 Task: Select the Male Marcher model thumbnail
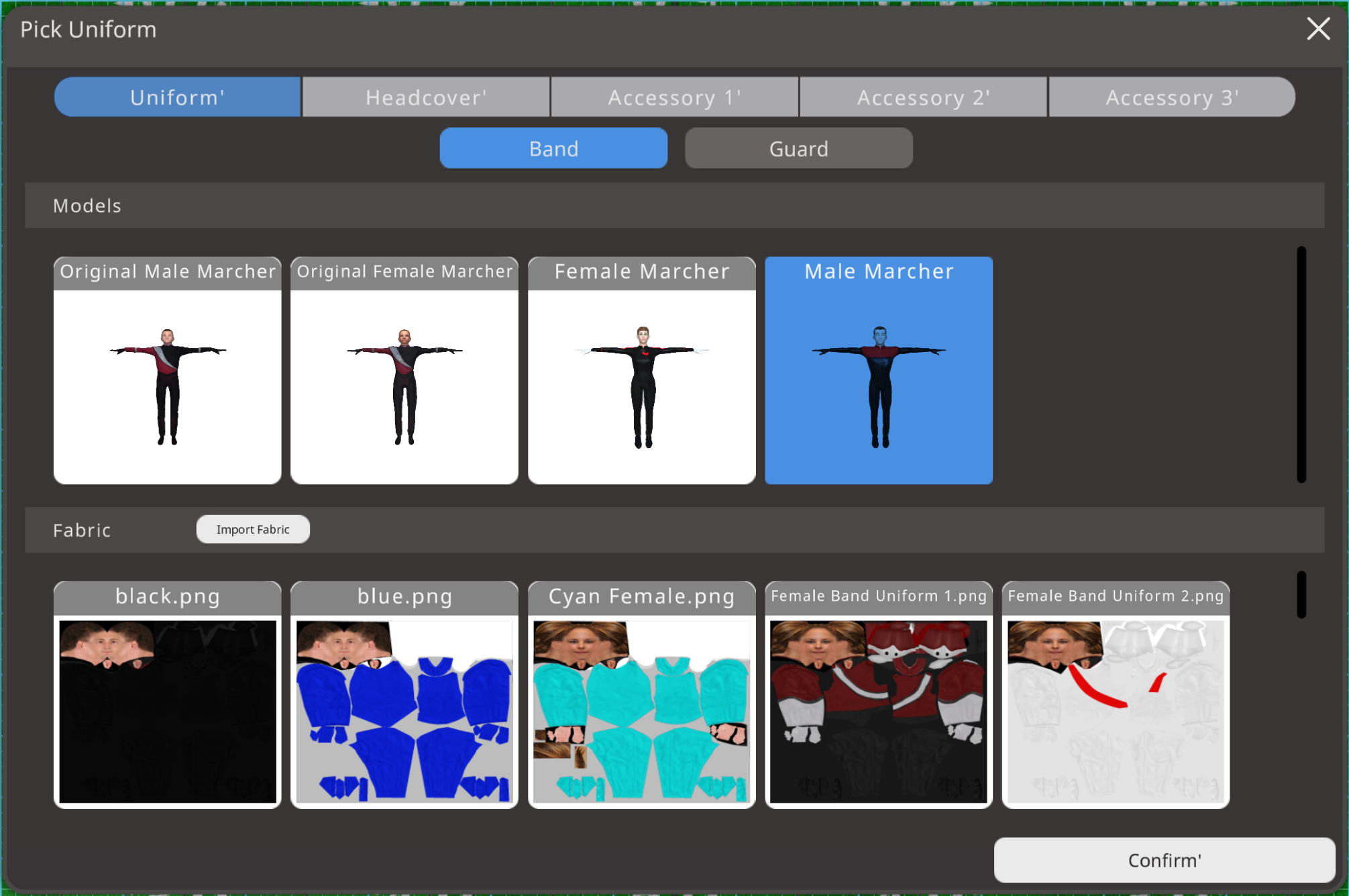pyautogui.click(x=878, y=370)
